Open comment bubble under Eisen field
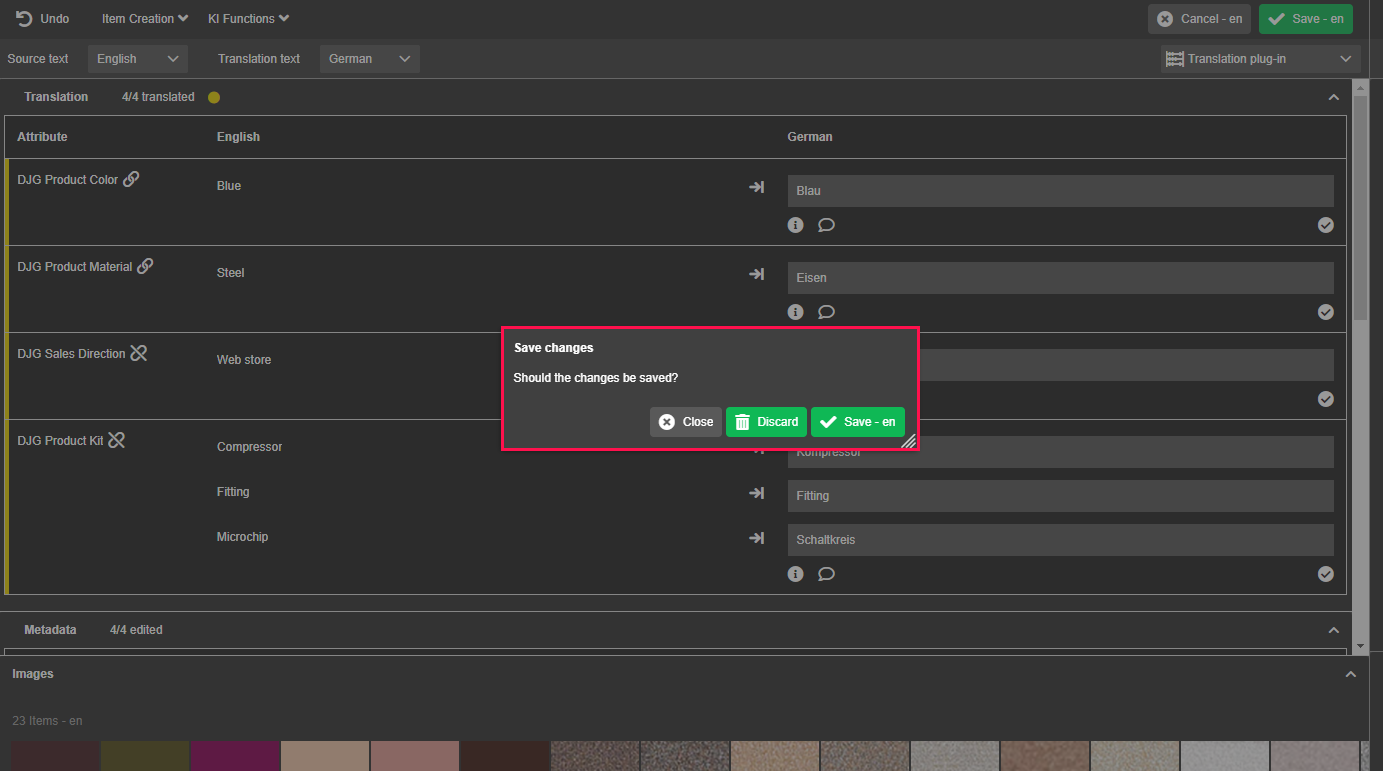 [x=826, y=312]
